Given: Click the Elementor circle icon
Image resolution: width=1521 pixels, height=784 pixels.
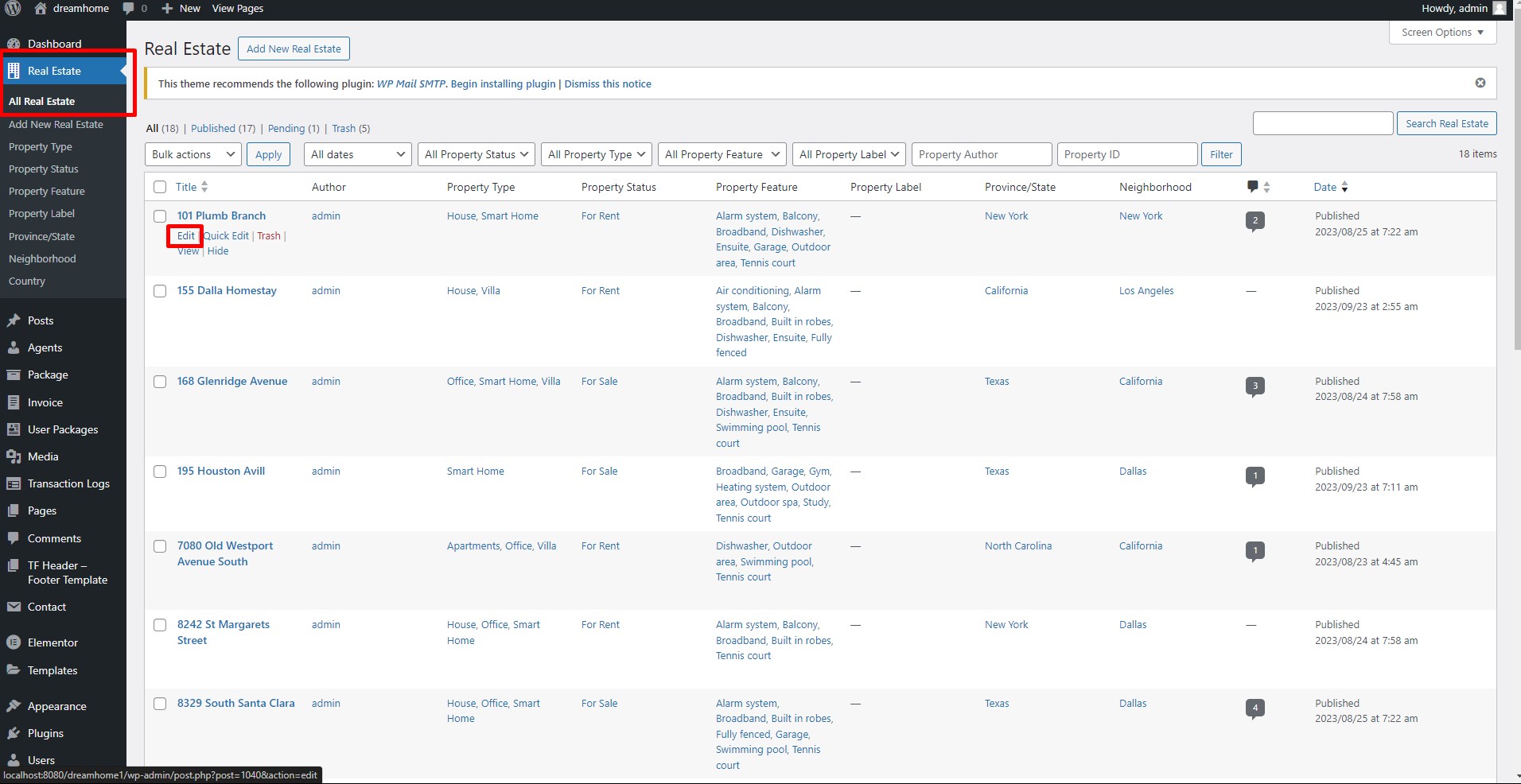Looking at the screenshot, I should click(x=14, y=642).
